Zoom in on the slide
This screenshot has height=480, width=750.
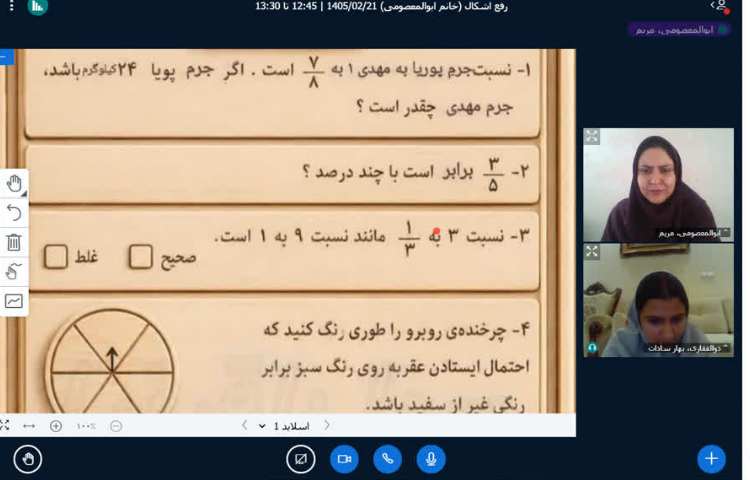coord(56,425)
